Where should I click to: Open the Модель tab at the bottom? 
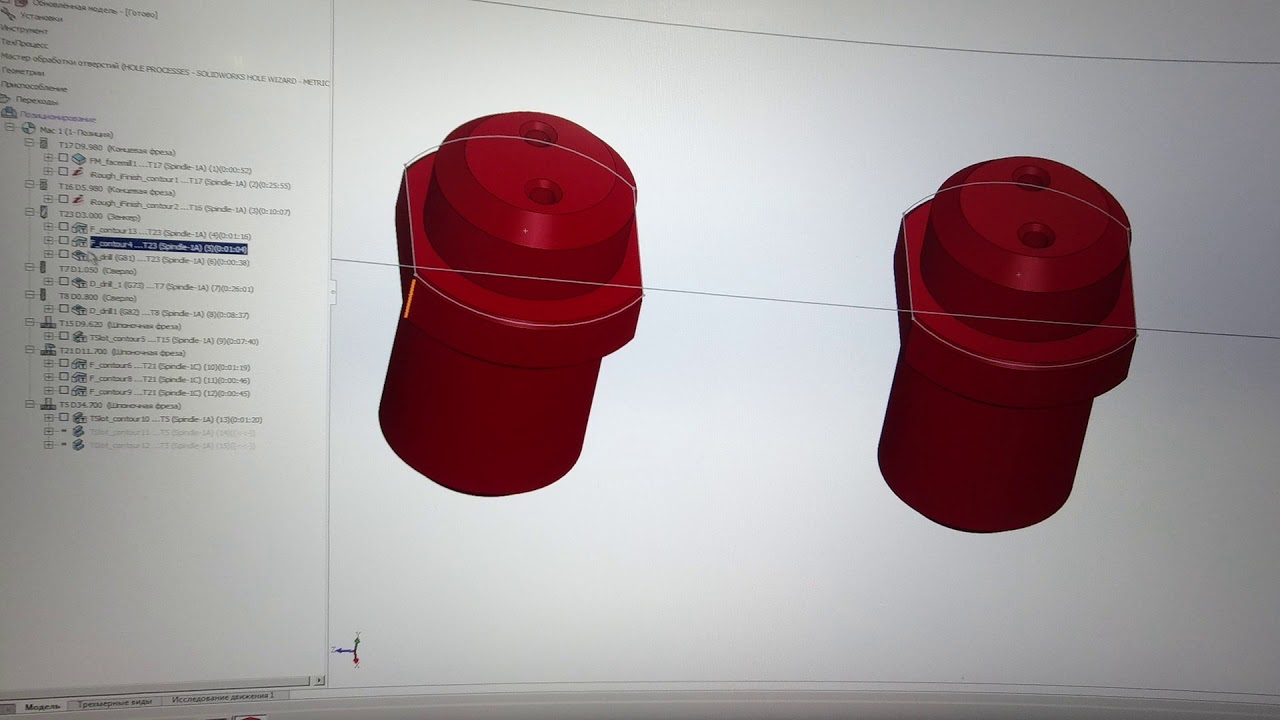[42, 706]
